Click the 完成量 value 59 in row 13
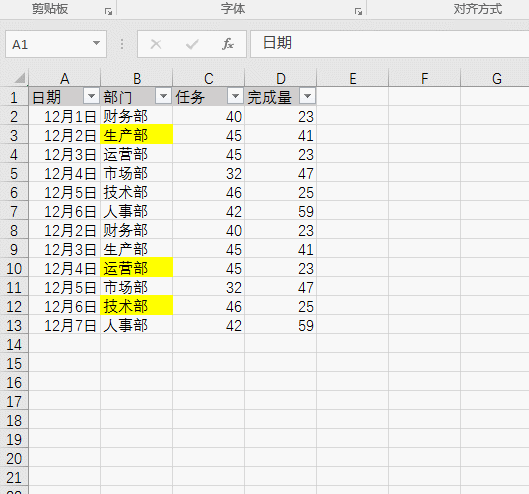 click(x=281, y=325)
